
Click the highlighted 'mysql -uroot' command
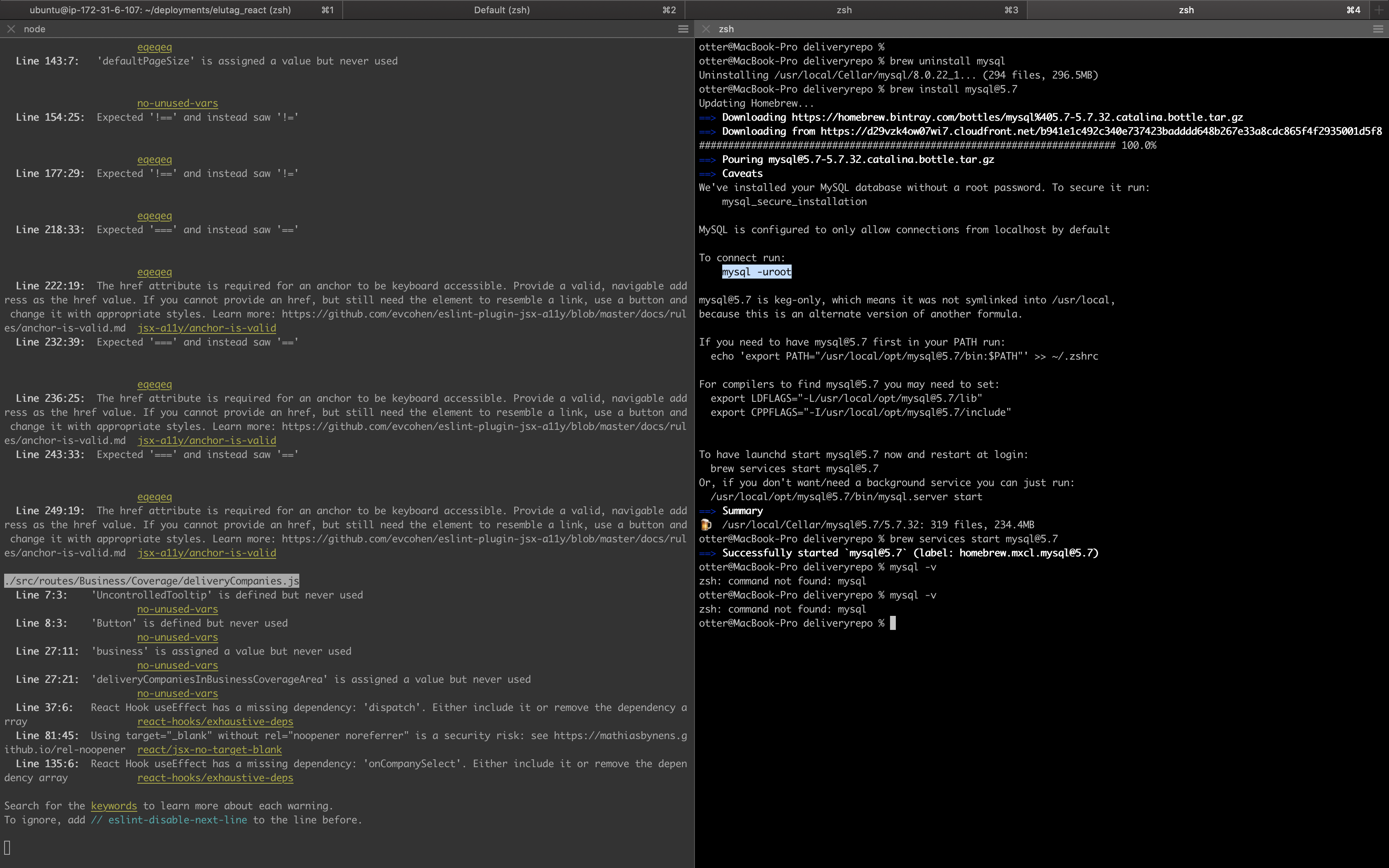point(757,272)
